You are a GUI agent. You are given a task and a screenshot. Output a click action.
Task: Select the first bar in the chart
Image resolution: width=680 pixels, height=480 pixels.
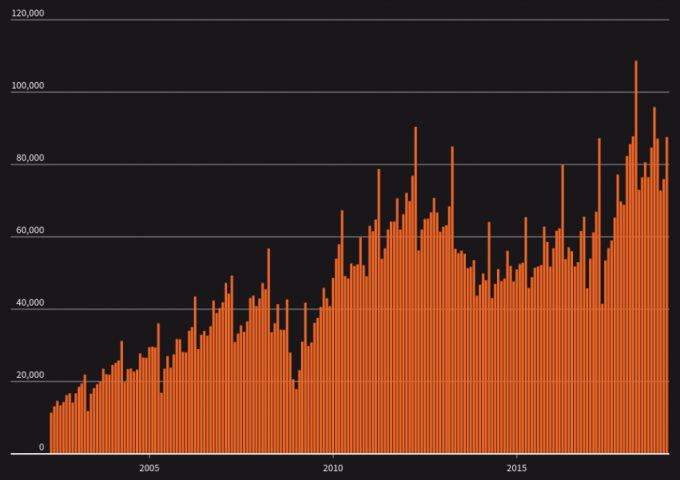click(51, 433)
